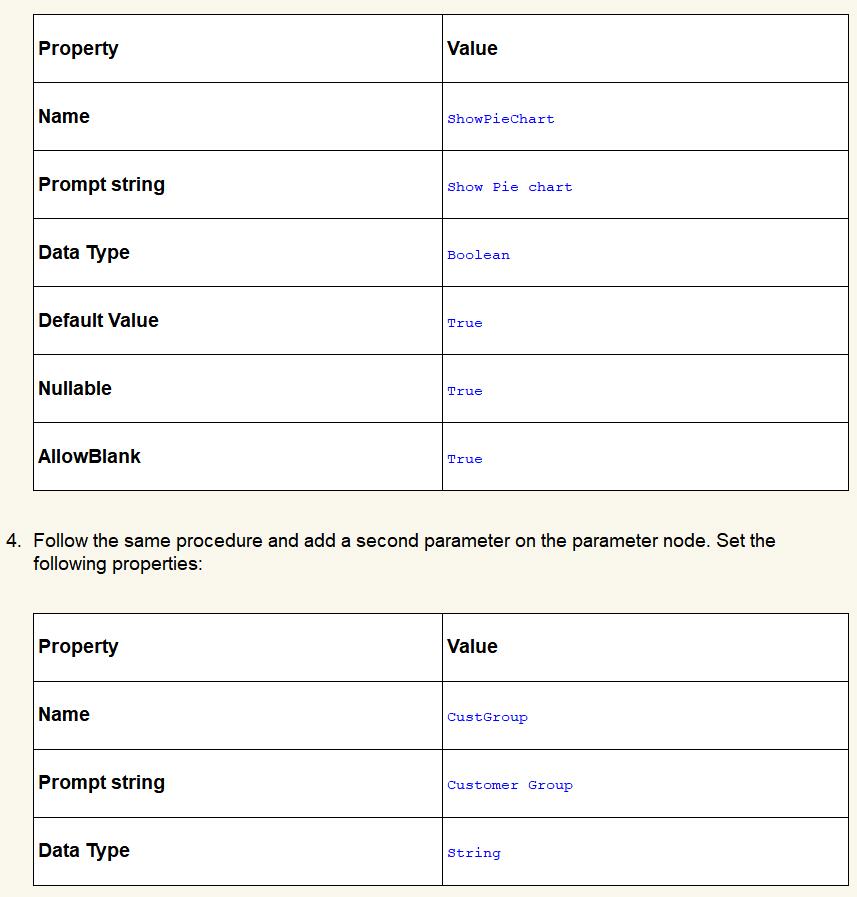
Task: Click the AllowBlank property label
Action: (x=89, y=457)
